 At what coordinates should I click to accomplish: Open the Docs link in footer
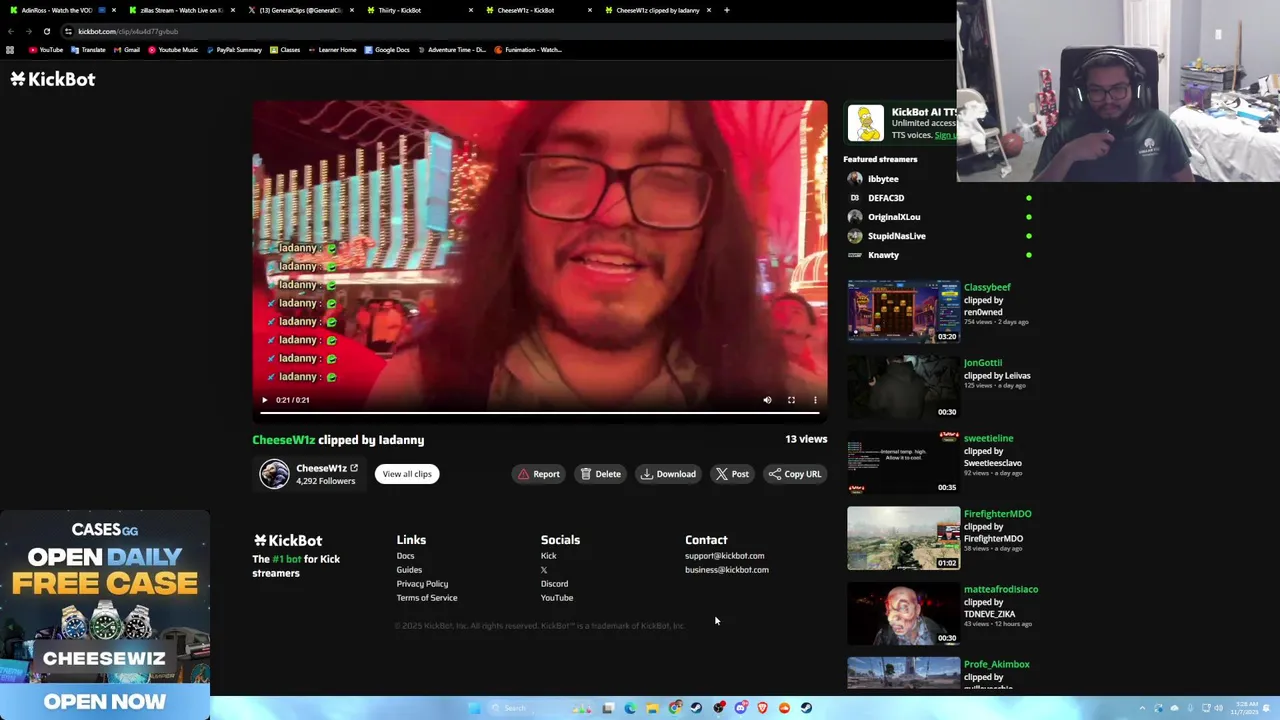coord(405,556)
